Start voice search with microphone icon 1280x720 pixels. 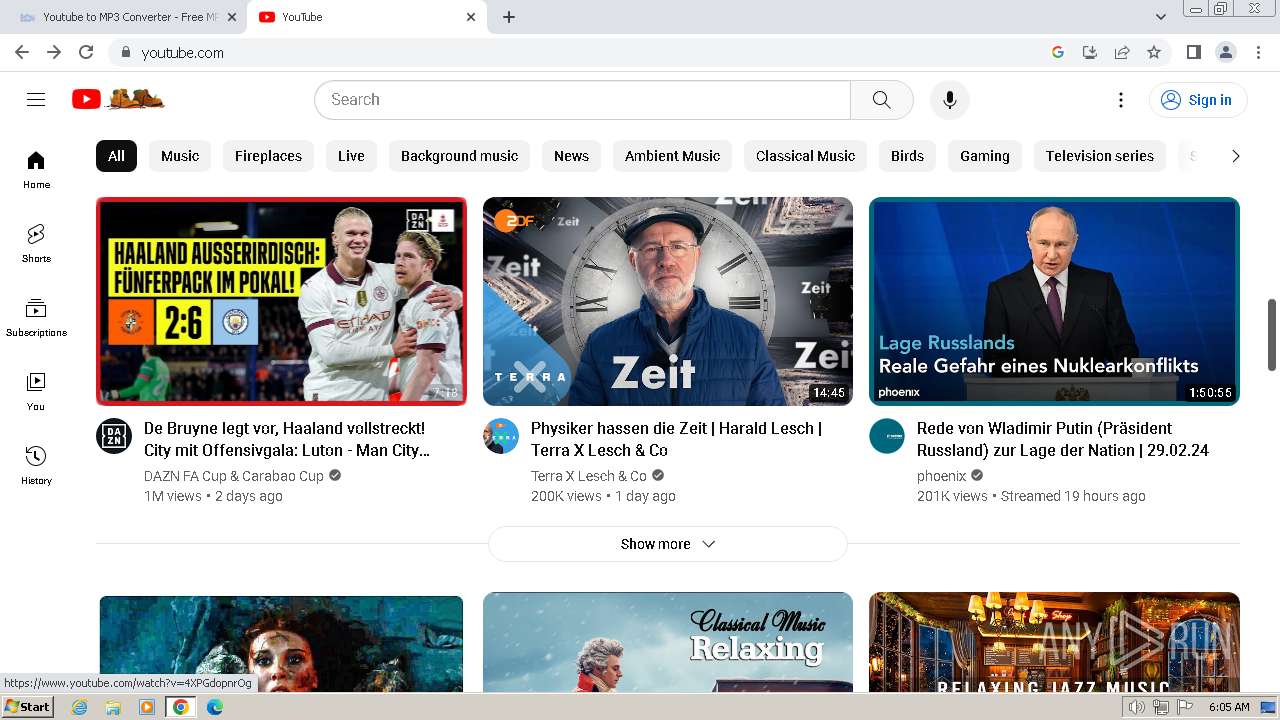(950, 100)
